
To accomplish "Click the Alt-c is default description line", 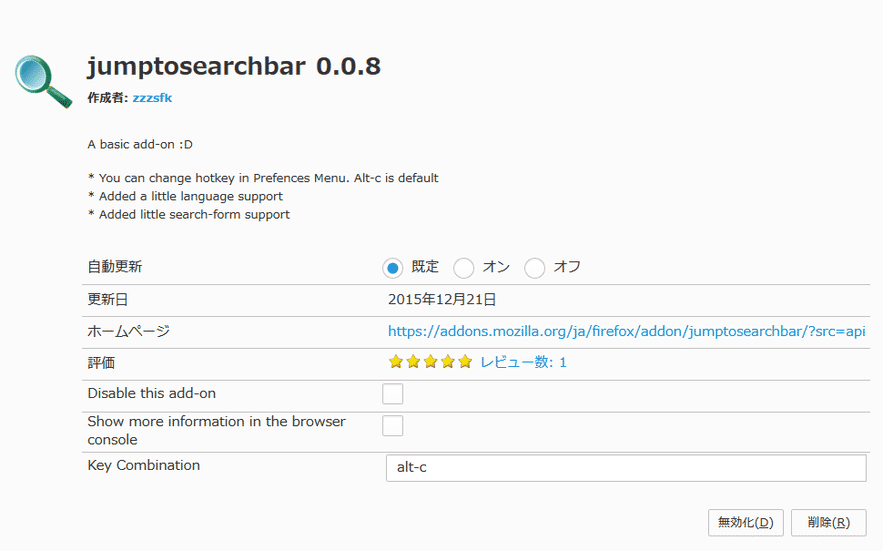I will tap(263, 178).
